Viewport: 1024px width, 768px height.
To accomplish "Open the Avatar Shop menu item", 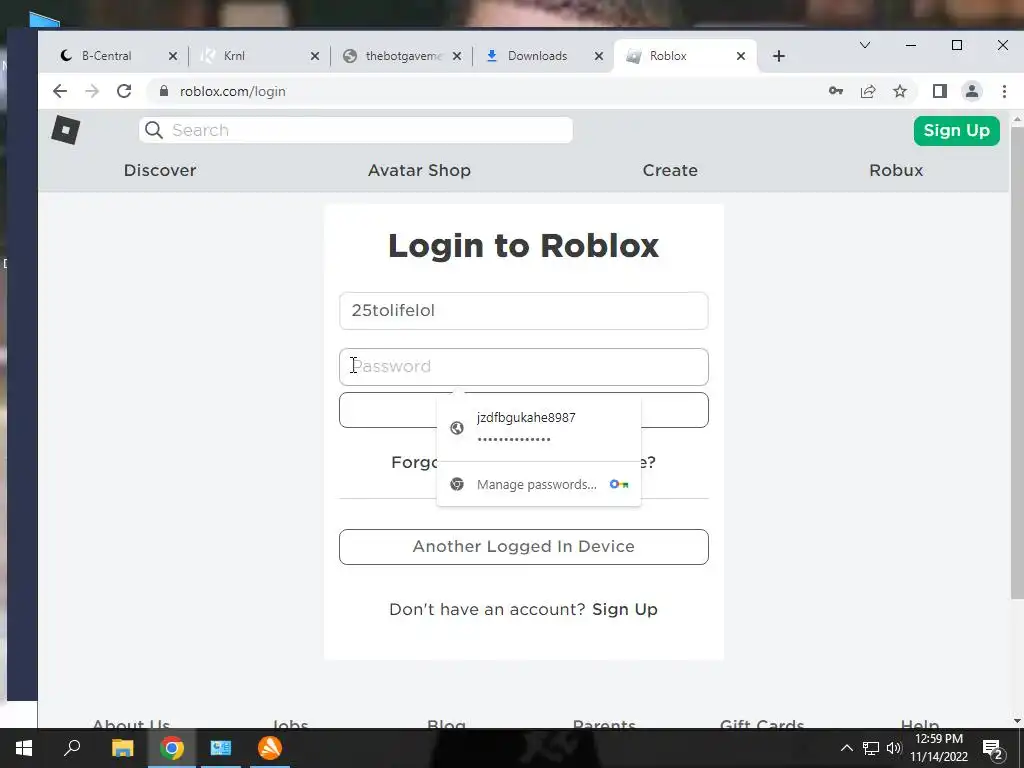I will click(x=419, y=170).
